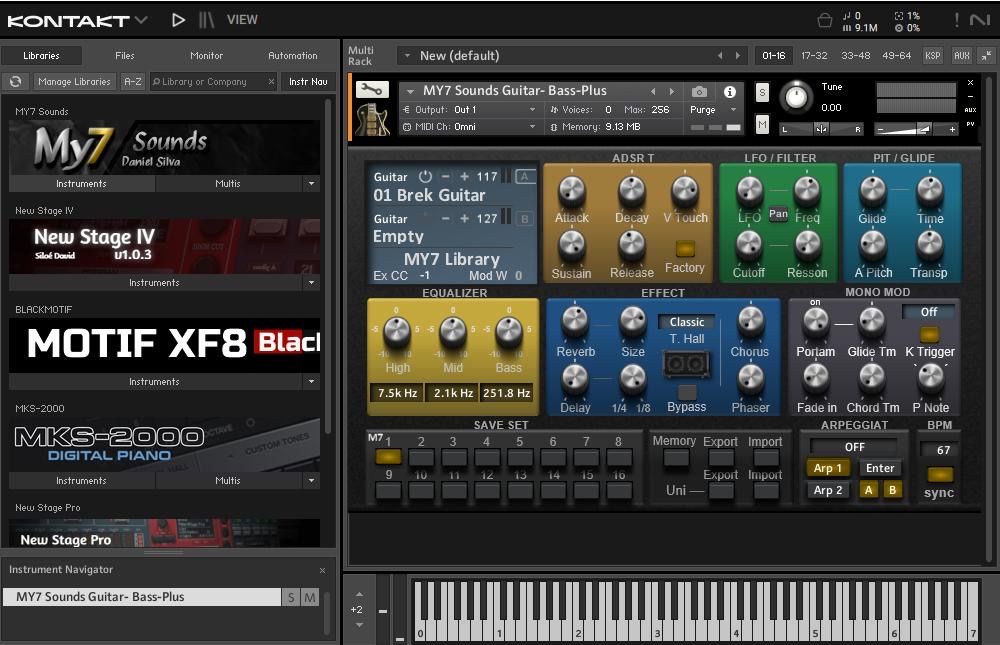
Task: Expand MKS-2000 library options arrow
Action: [311, 480]
